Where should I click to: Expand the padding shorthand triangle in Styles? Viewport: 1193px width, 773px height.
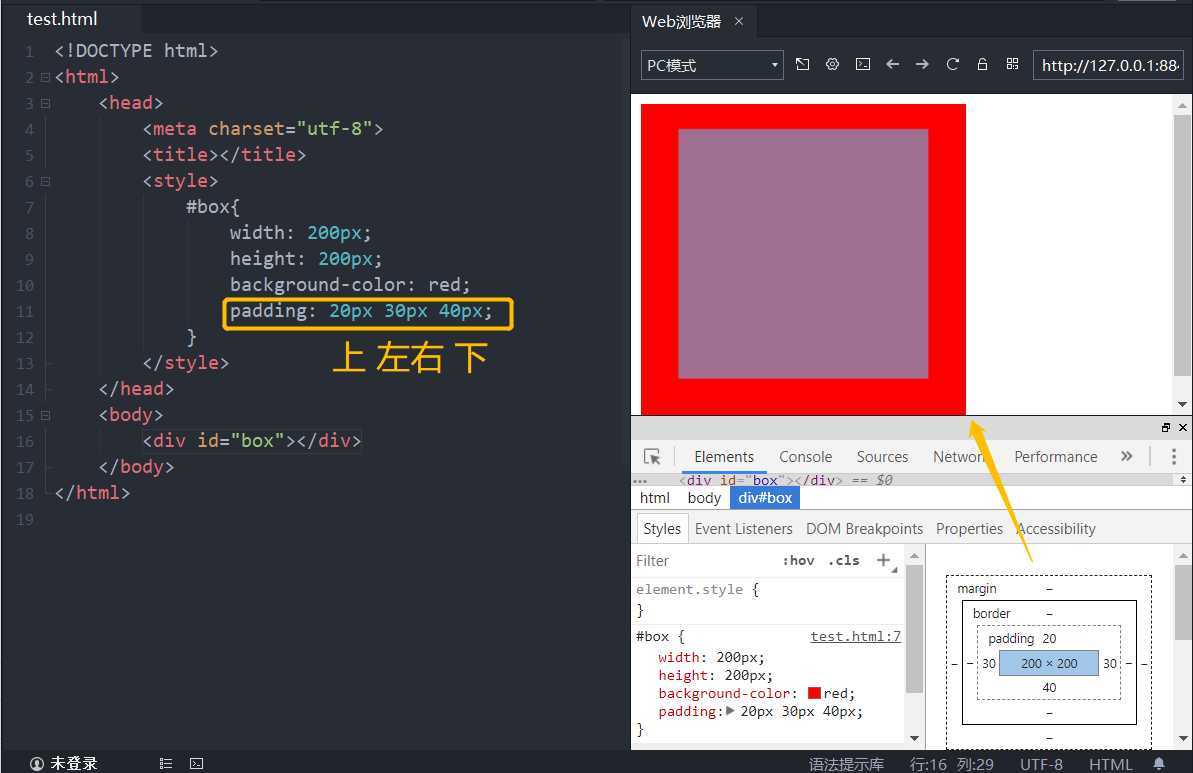point(730,711)
